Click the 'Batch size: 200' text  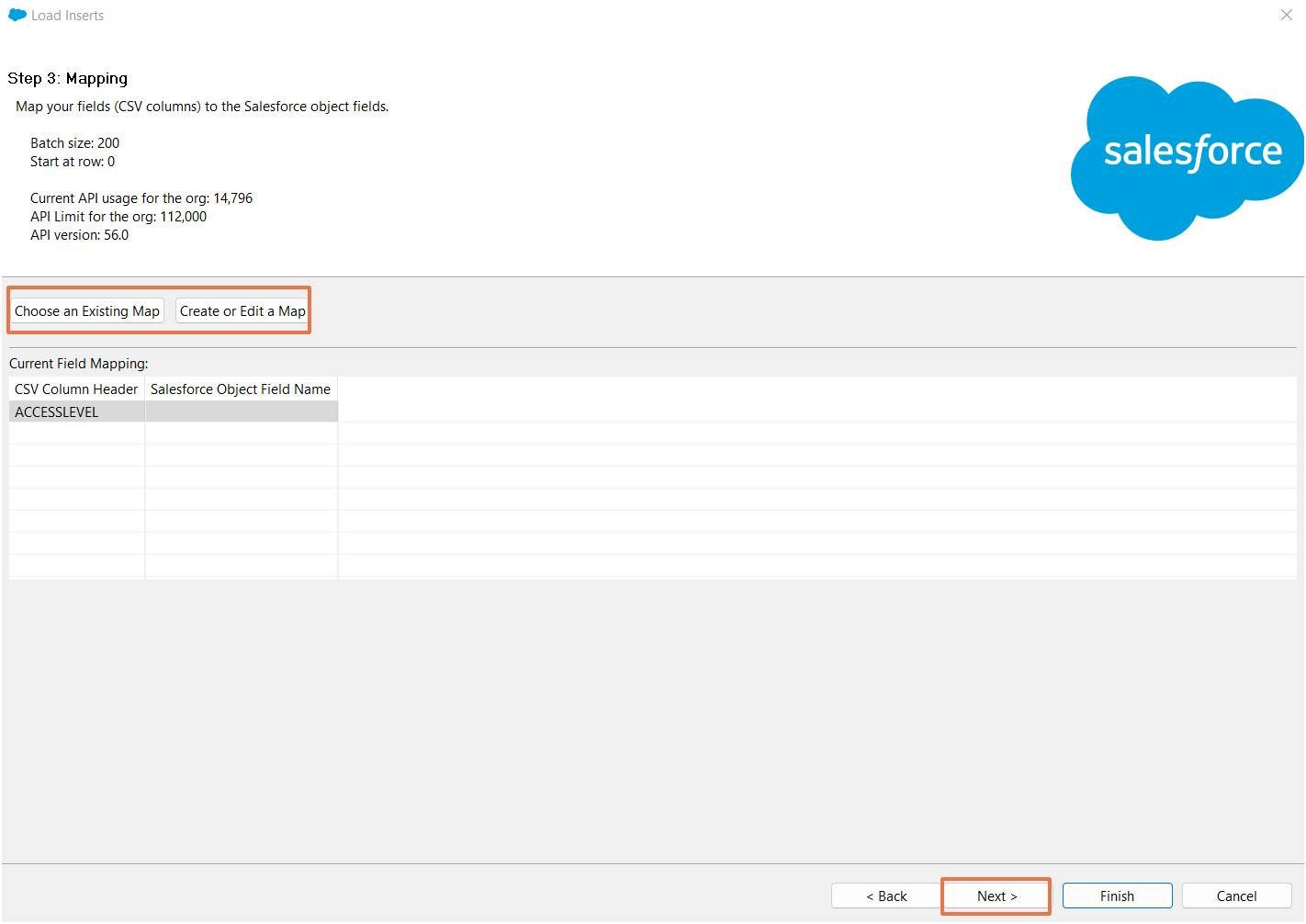tap(74, 142)
